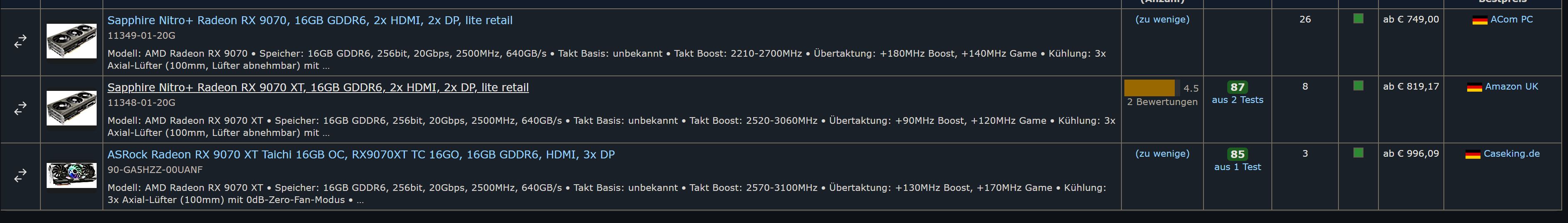Click the 87 test score badge

click(1238, 87)
